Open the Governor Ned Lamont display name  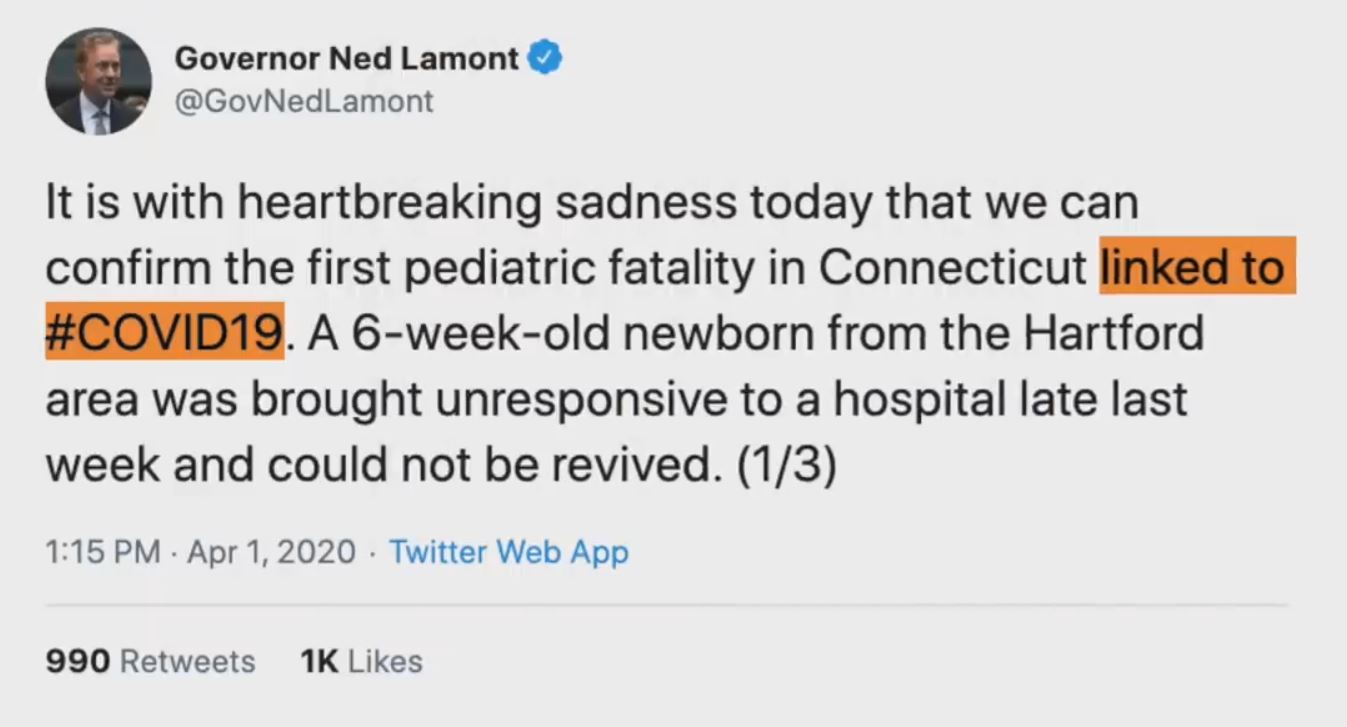[x=346, y=59]
